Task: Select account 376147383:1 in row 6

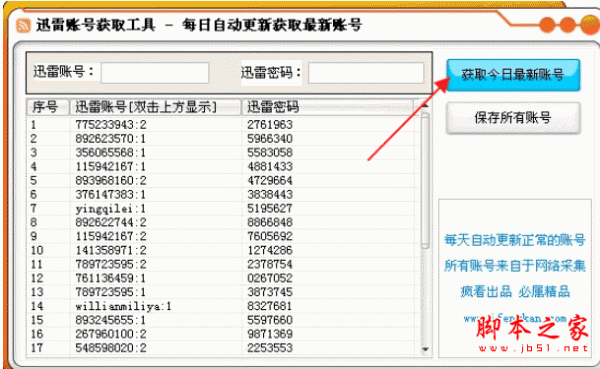Action: [110, 194]
